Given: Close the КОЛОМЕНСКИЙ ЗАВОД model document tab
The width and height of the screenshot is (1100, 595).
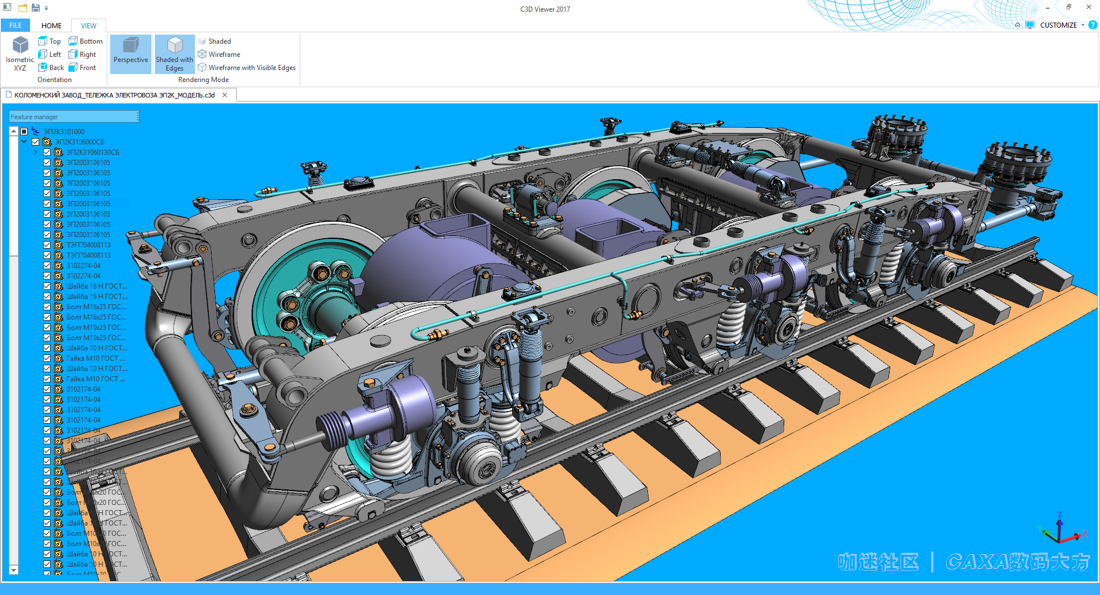Looking at the screenshot, I should click(225, 95).
